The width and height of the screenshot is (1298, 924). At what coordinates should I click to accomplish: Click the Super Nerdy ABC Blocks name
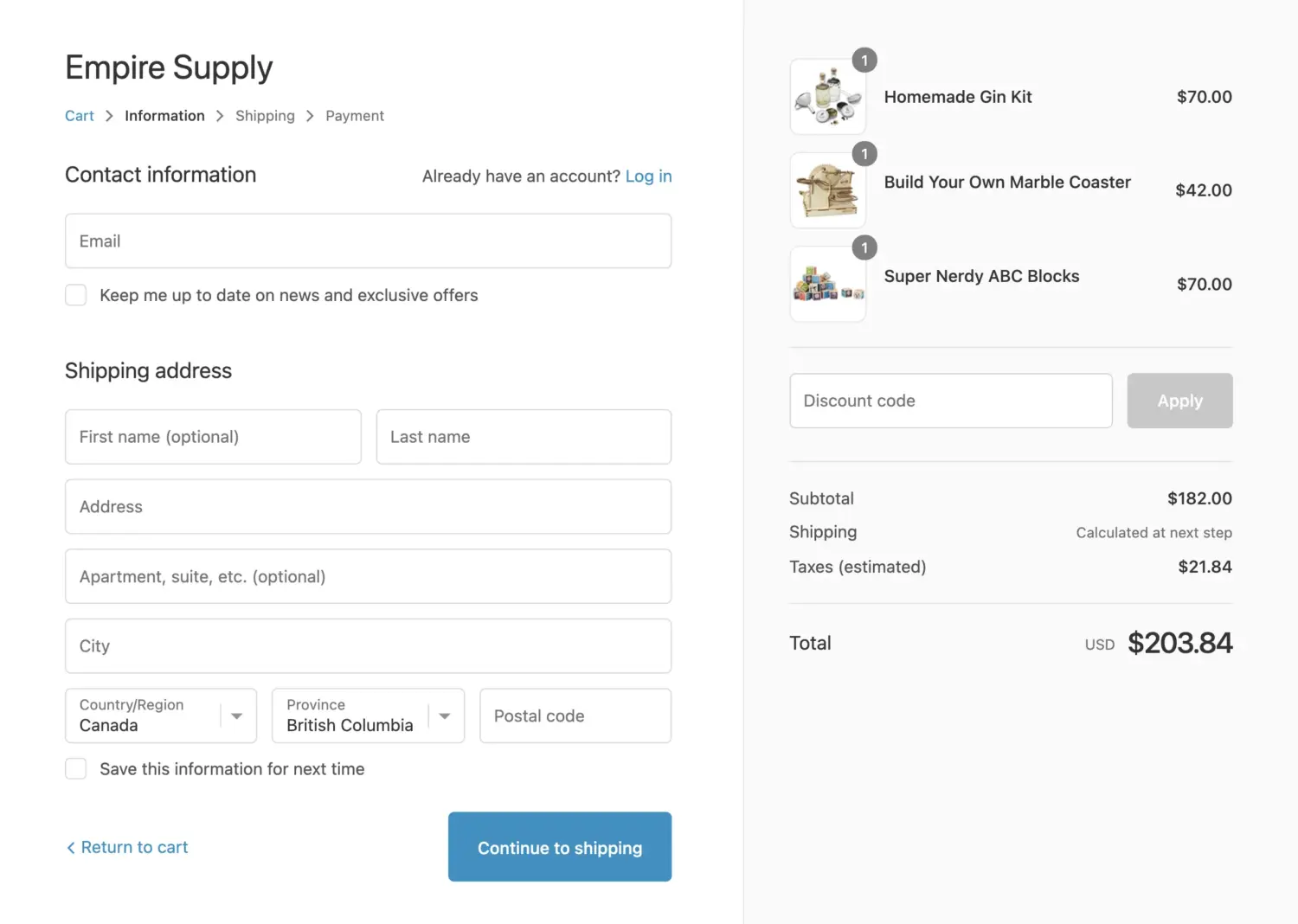coord(981,276)
